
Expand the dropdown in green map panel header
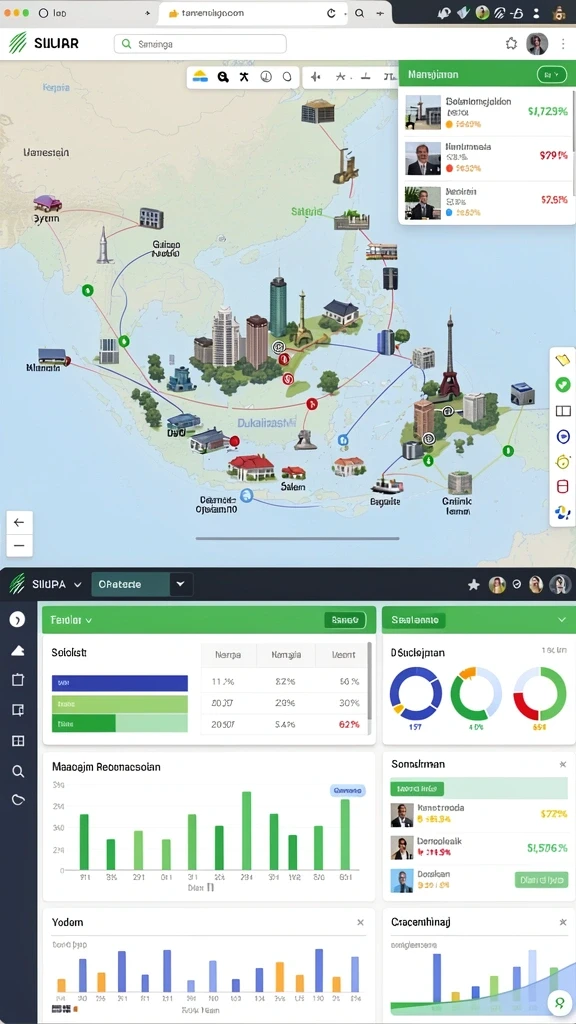click(x=552, y=74)
